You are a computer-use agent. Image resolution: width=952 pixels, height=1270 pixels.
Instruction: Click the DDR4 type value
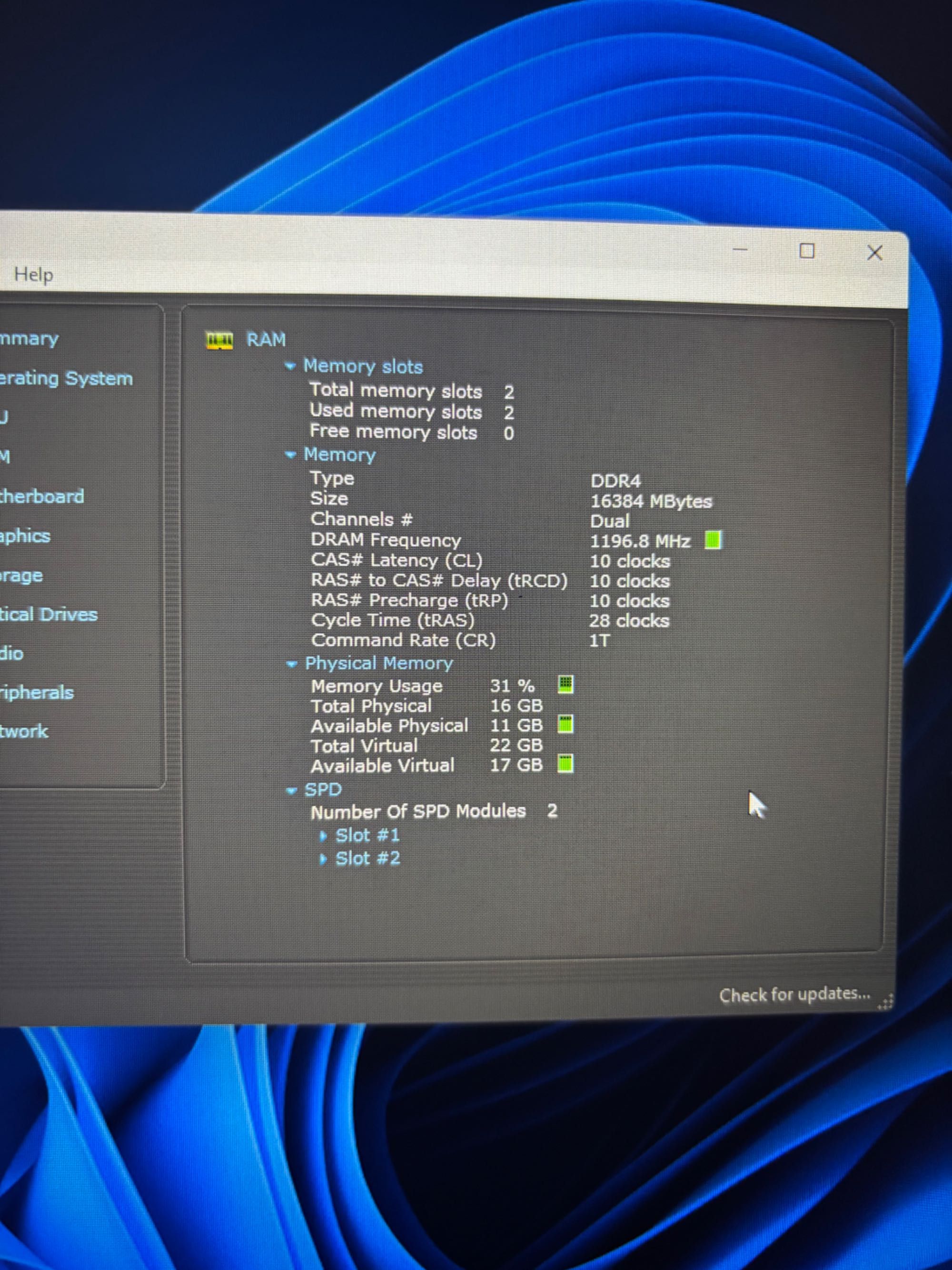point(616,480)
